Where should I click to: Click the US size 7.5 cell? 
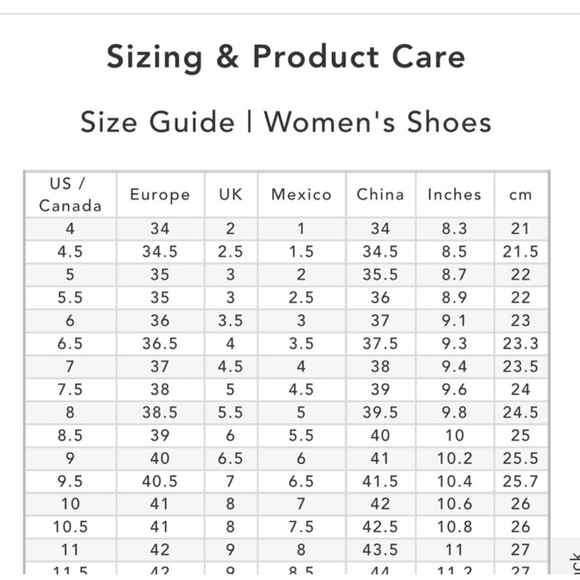(70, 390)
